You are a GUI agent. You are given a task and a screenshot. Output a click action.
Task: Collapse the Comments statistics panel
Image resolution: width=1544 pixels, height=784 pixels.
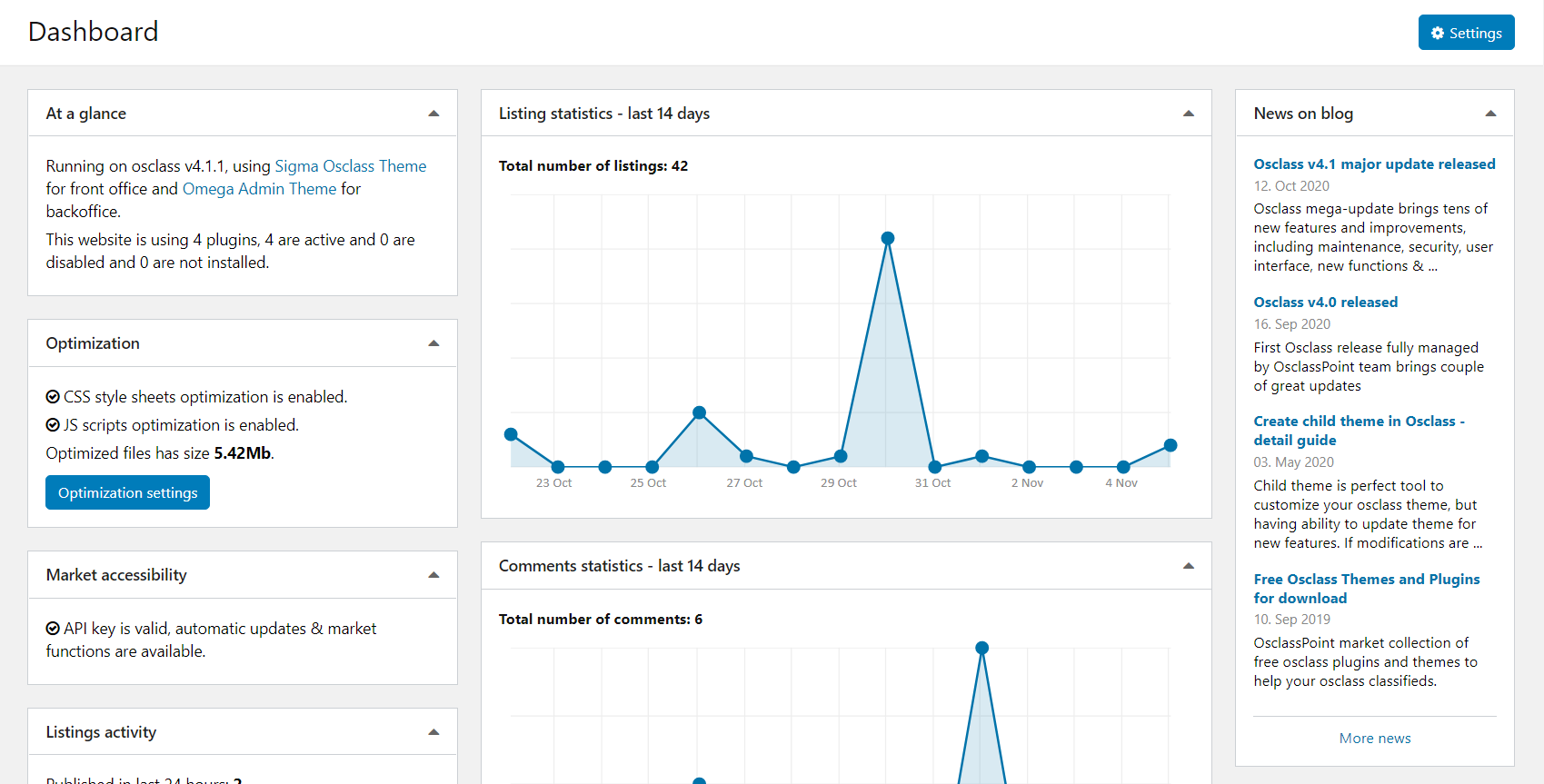[x=1188, y=566]
